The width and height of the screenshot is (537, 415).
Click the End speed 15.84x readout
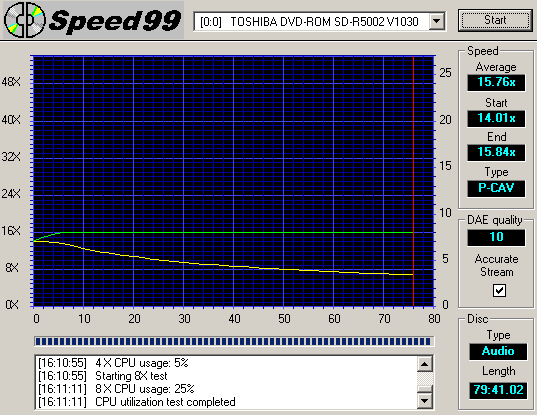[496, 152]
